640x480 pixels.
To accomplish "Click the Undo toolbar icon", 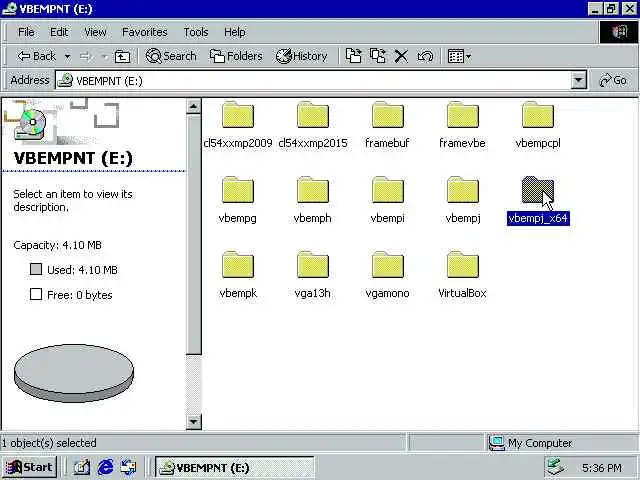I will point(425,56).
